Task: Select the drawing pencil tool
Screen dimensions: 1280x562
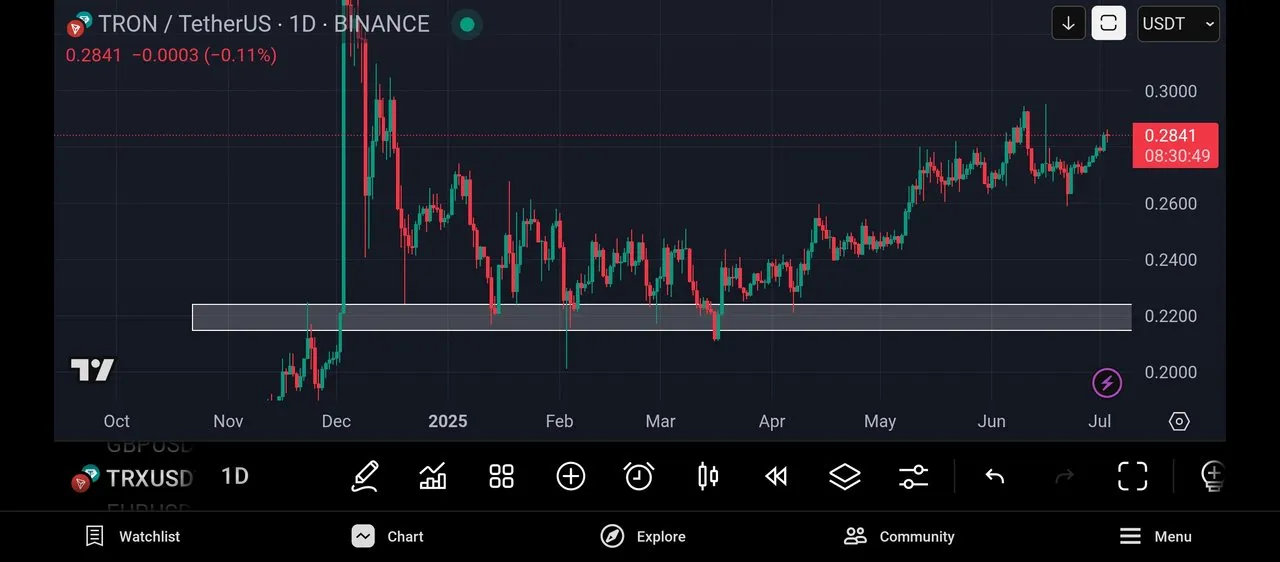Action: (x=365, y=476)
